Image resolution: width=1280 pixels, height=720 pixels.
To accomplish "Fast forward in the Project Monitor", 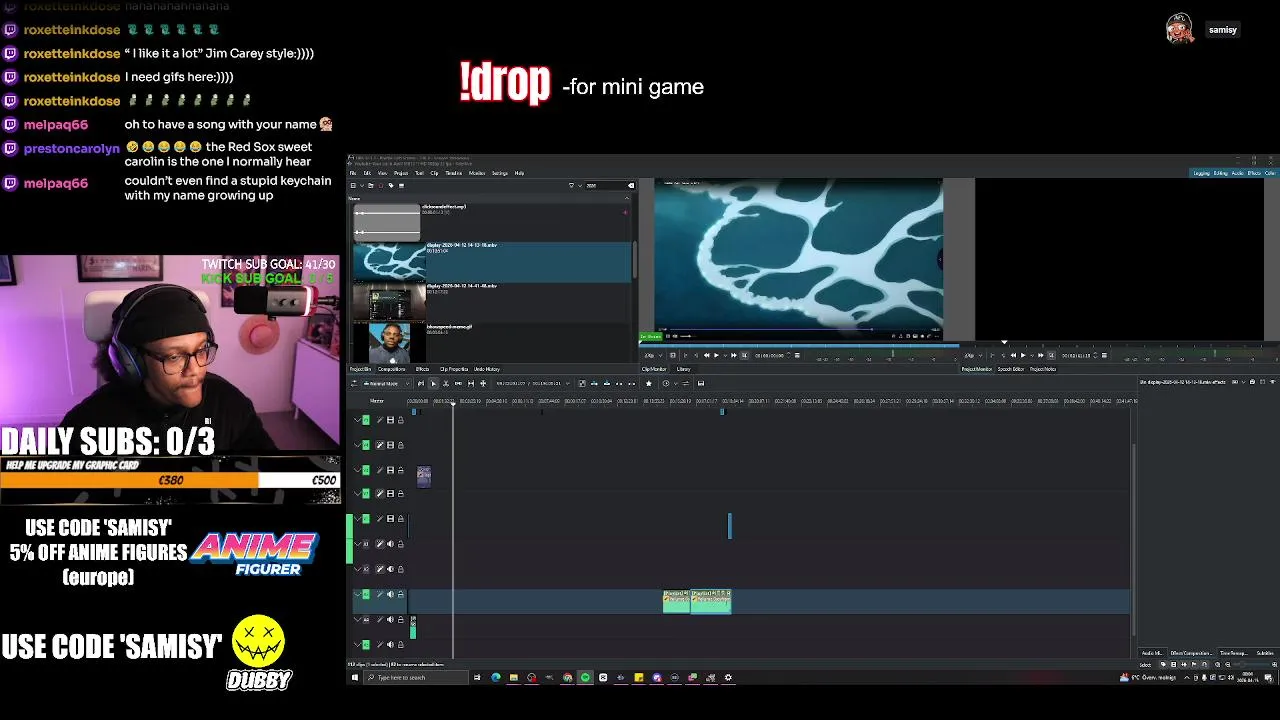I will (1041, 355).
